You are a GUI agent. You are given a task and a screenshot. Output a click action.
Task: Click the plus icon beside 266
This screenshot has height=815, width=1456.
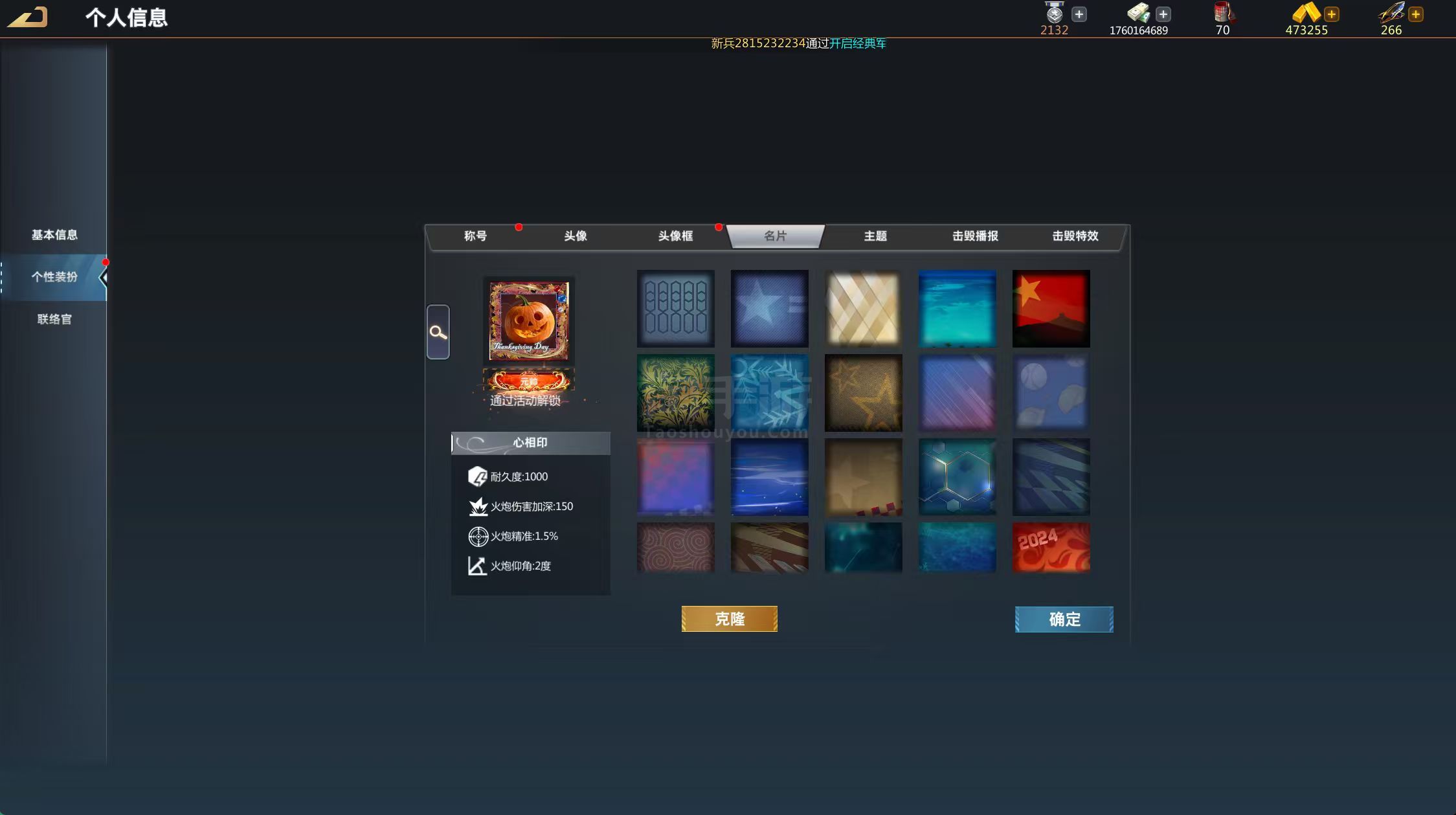pyautogui.click(x=1415, y=14)
